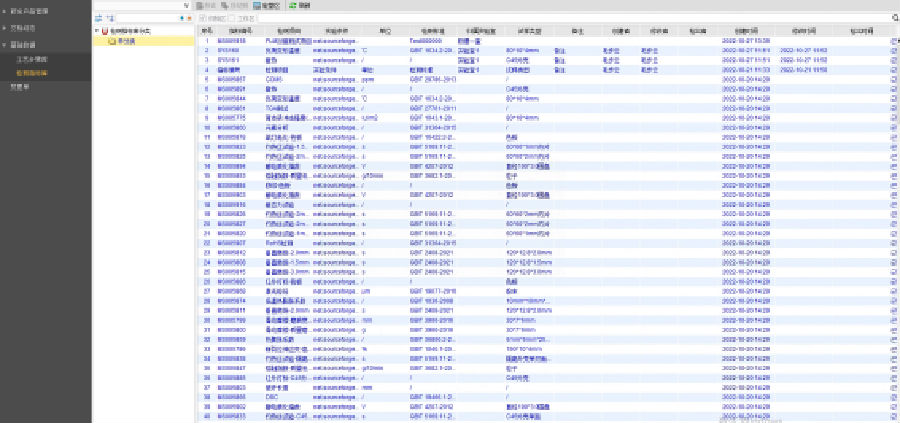The width and height of the screenshot is (900, 423).
Task: Click the red root node icon in tree
Action: pos(104,31)
